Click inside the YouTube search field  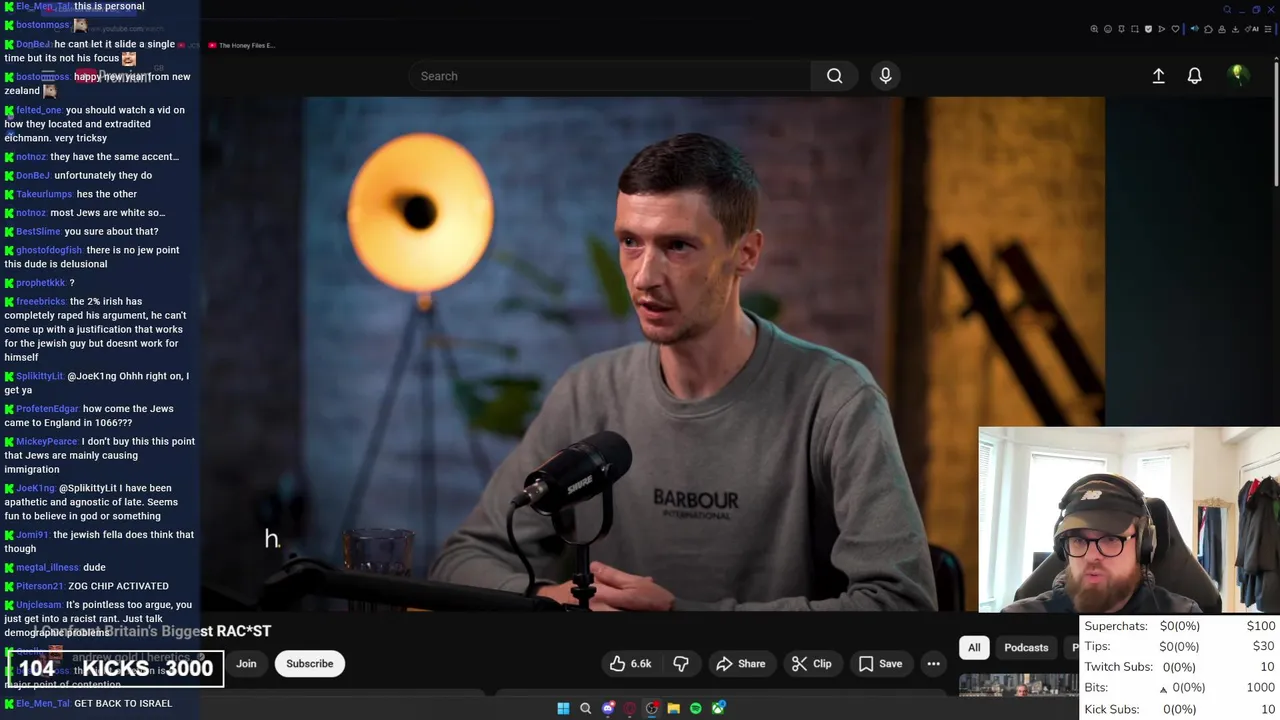[x=610, y=76]
